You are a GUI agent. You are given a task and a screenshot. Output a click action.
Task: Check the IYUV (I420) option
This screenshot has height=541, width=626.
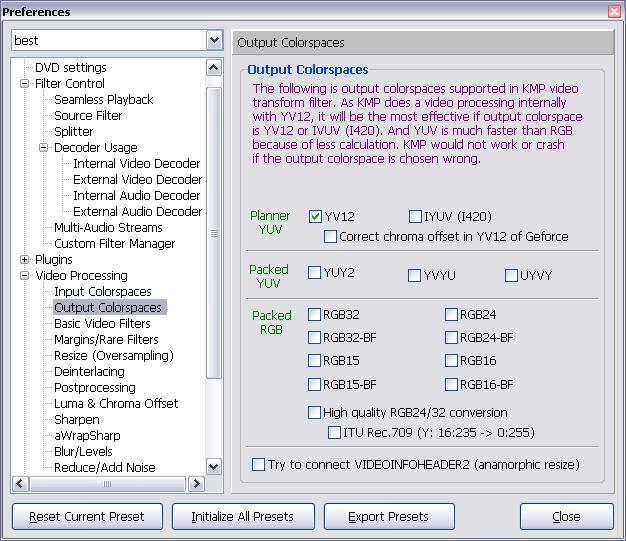(x=416, y=216)
